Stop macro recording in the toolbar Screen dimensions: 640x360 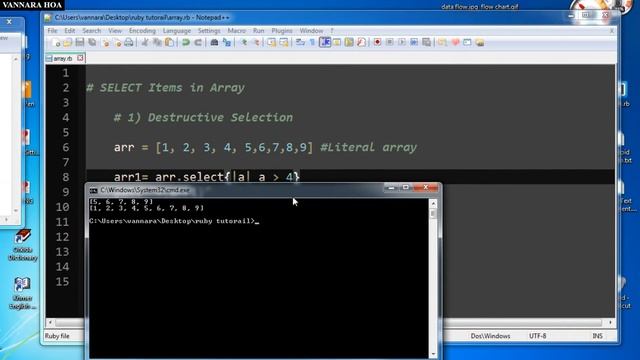pyautogui.click(x=389, y=42)
